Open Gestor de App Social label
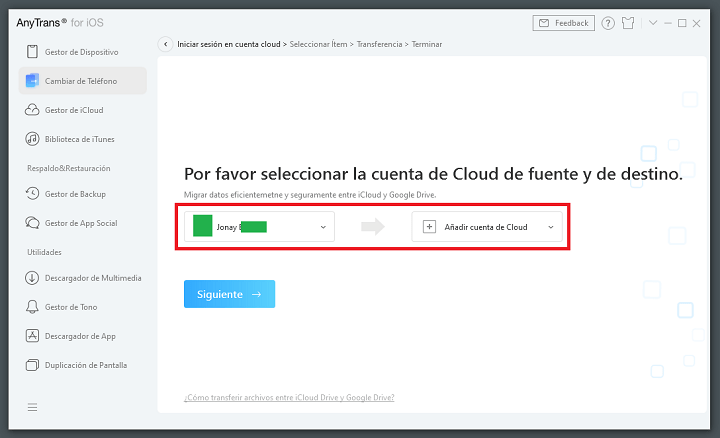The image size is (720, 438). pyautogui.click(x=81, y=223)
